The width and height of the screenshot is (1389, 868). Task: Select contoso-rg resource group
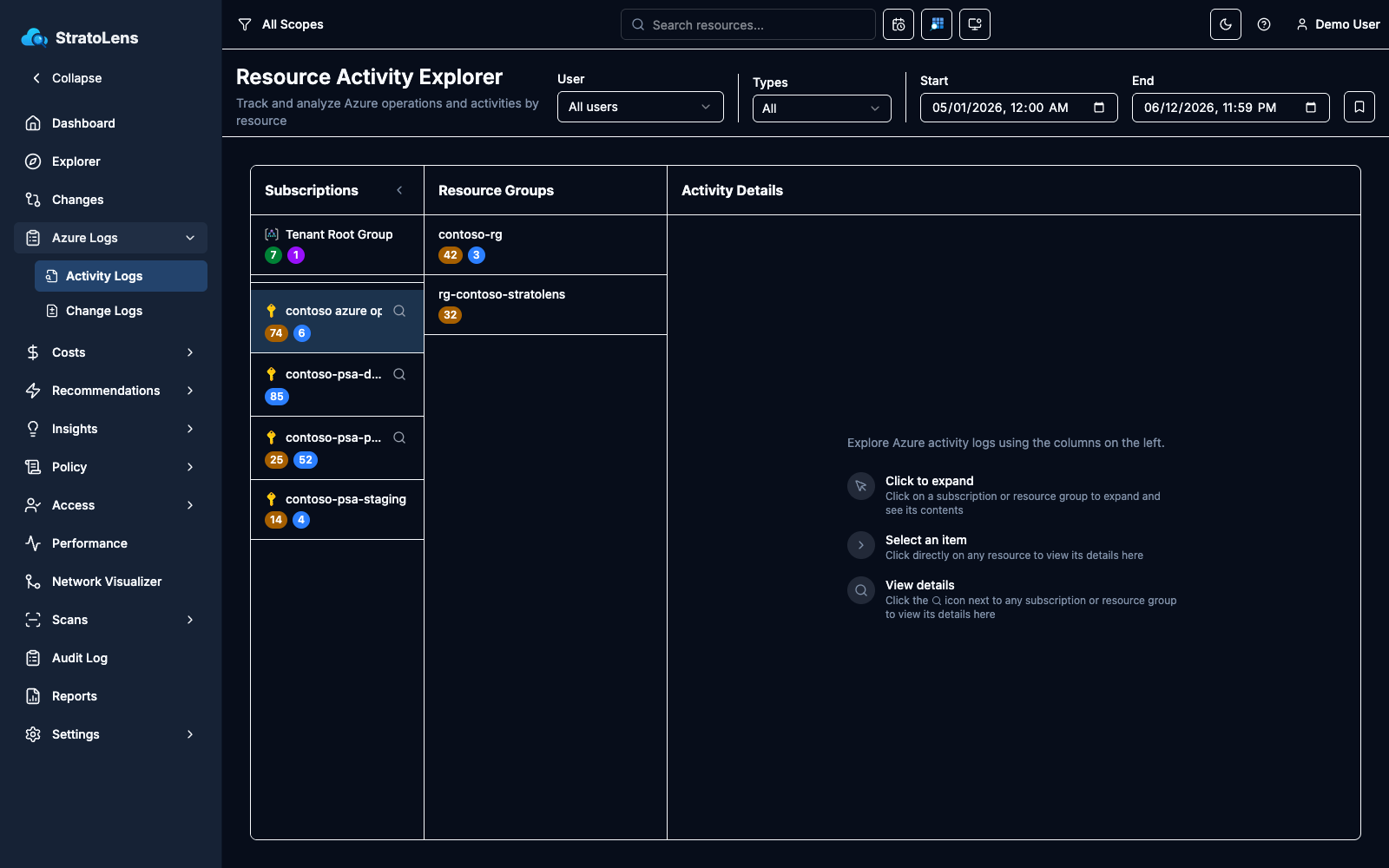tap(545, 245)
